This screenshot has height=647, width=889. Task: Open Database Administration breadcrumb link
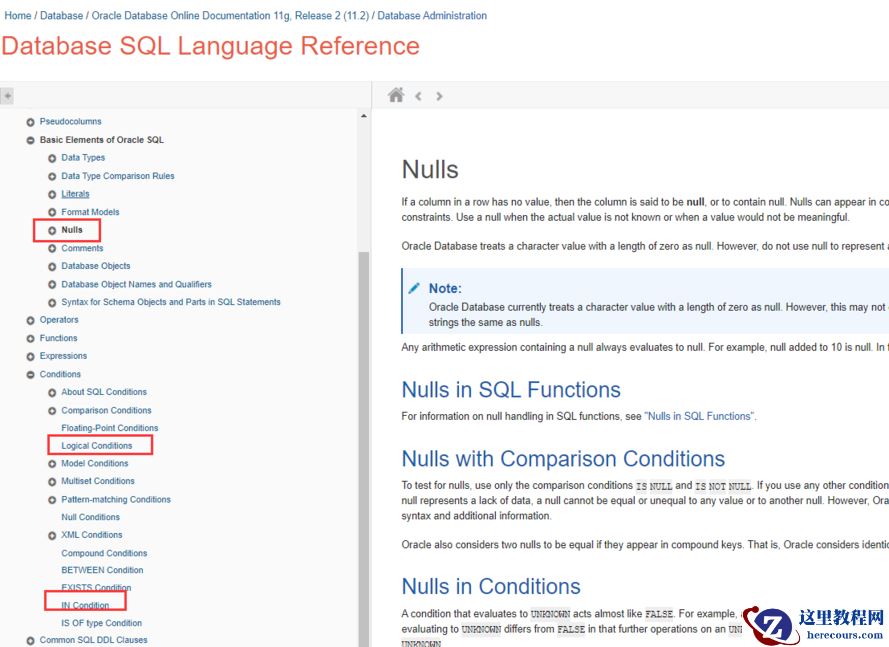[x=432, y=16]
